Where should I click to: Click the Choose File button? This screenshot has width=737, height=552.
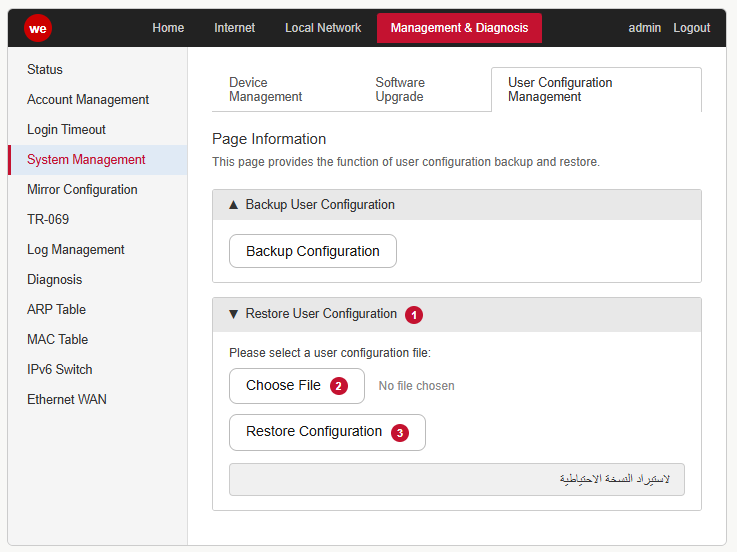point(297,386)
